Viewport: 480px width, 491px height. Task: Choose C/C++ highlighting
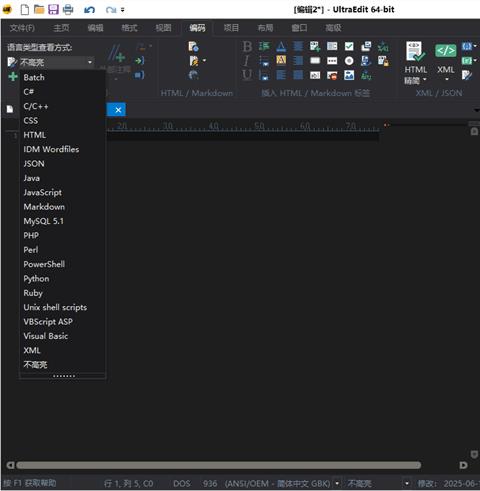pos(63,106)
